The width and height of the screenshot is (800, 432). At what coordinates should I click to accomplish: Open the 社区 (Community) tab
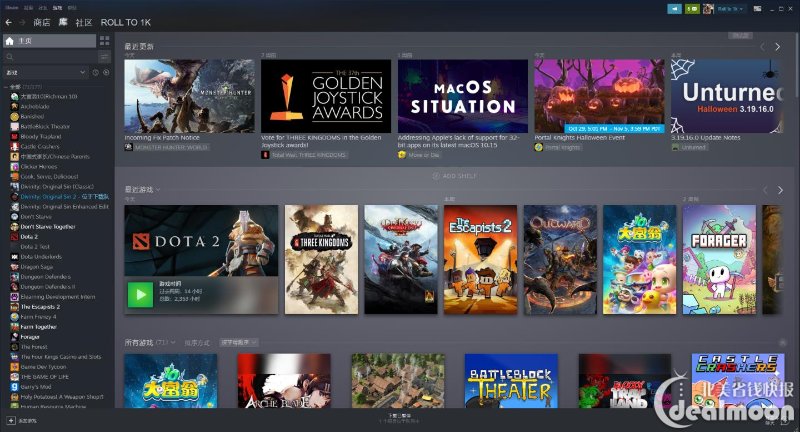[84, 22]
